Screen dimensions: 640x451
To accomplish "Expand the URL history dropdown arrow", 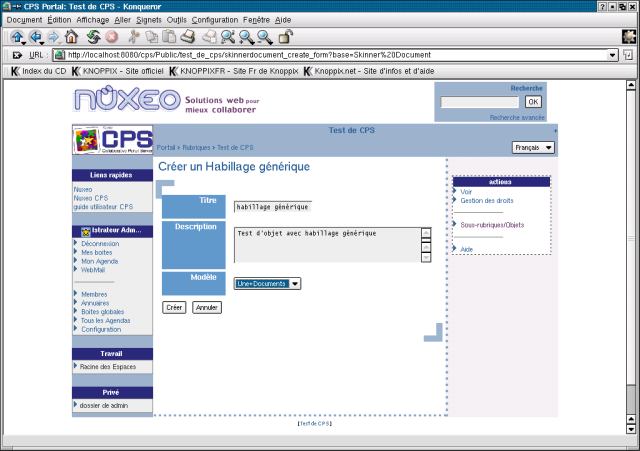I will (611, 55).
